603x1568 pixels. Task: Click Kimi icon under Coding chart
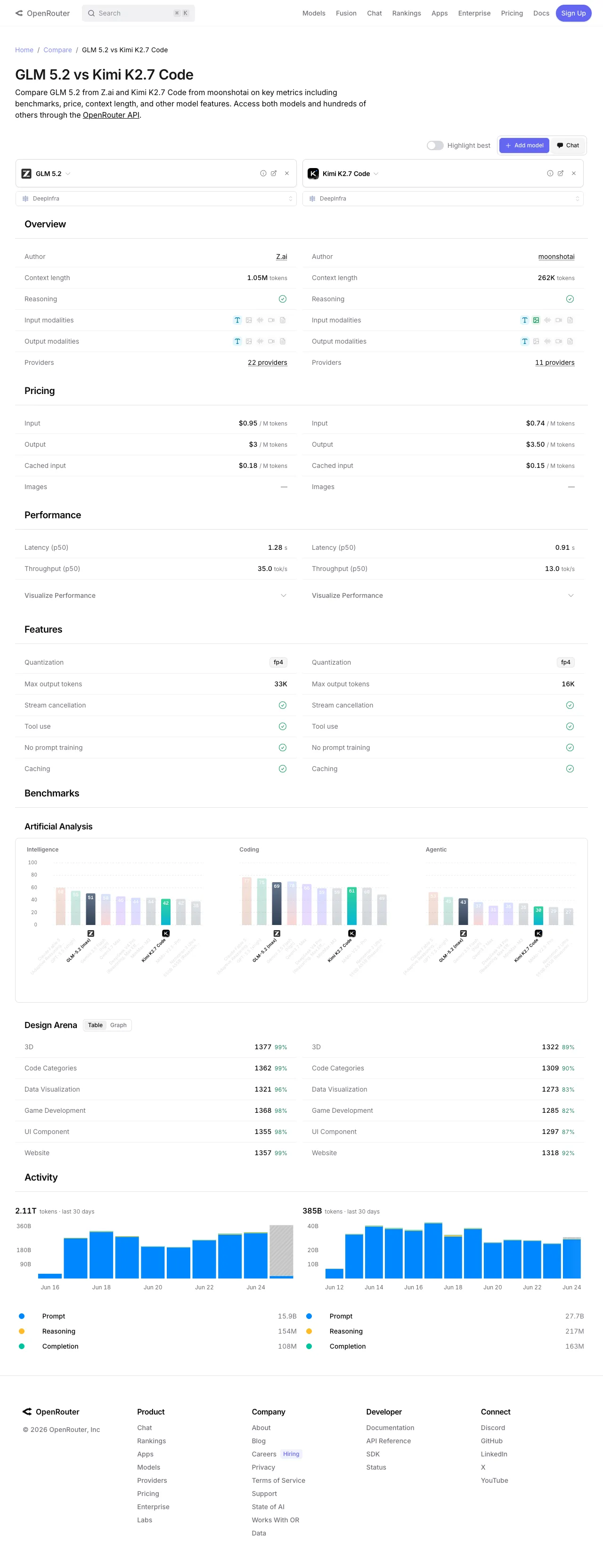point(351,933)
